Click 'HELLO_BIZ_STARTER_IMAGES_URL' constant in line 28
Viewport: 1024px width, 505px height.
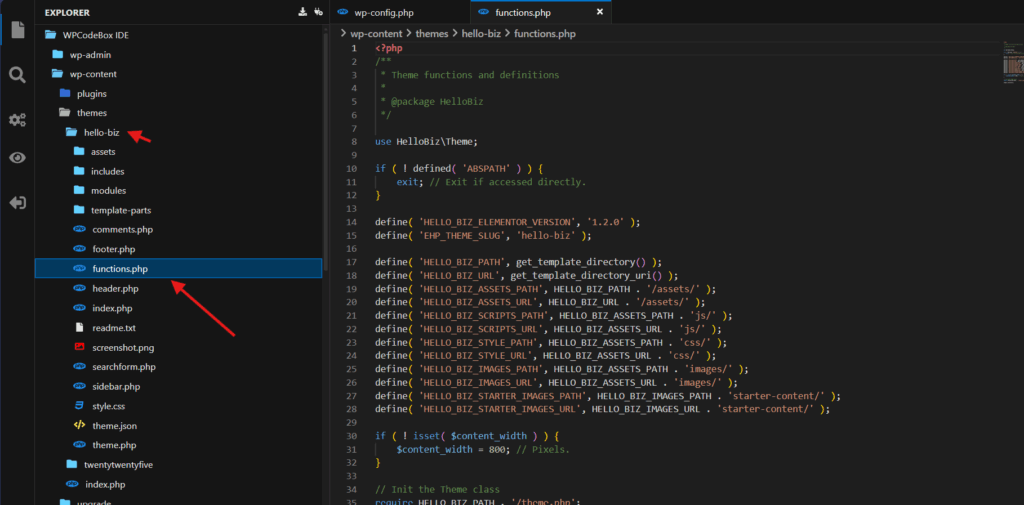point(500,409)
